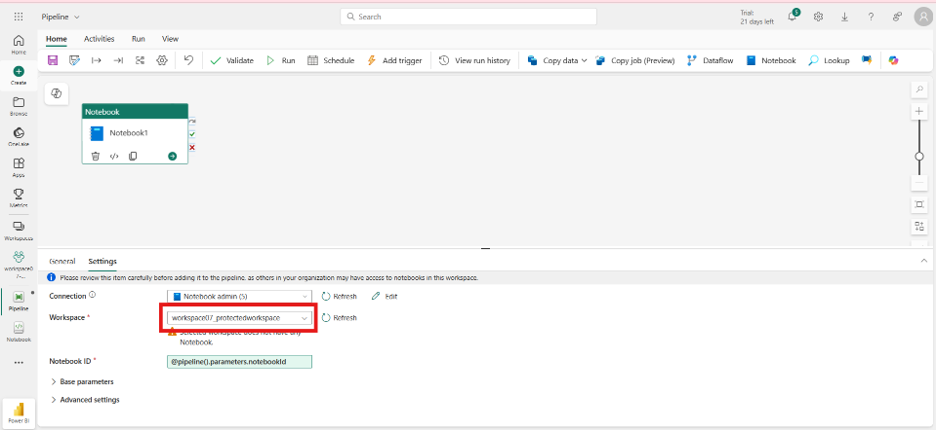Open the Power BI experience switcher
The width and height of the screenshot is (936, 430).
19,413
